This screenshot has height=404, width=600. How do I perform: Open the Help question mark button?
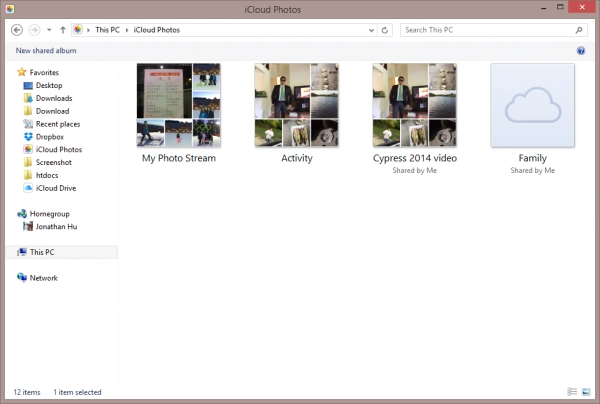pyautogui.click(x=581, y=50)
